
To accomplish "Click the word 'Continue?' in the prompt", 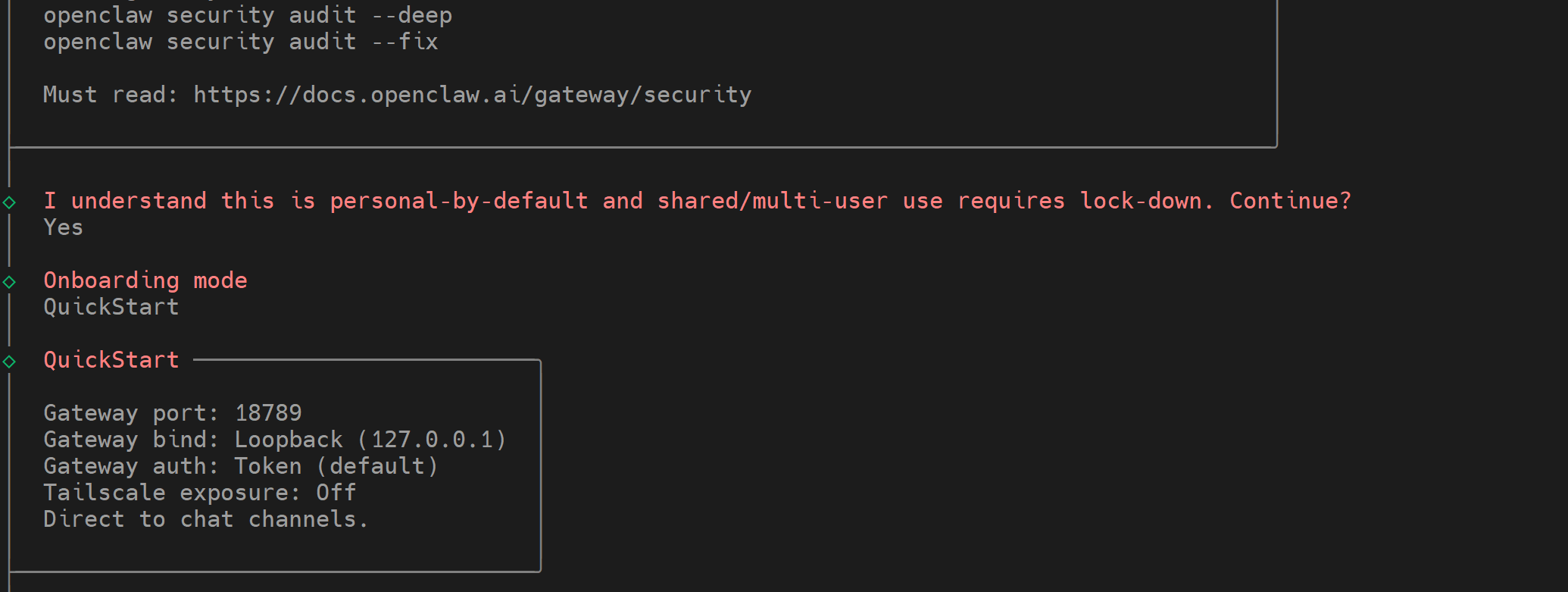I will pos(1290,201).
